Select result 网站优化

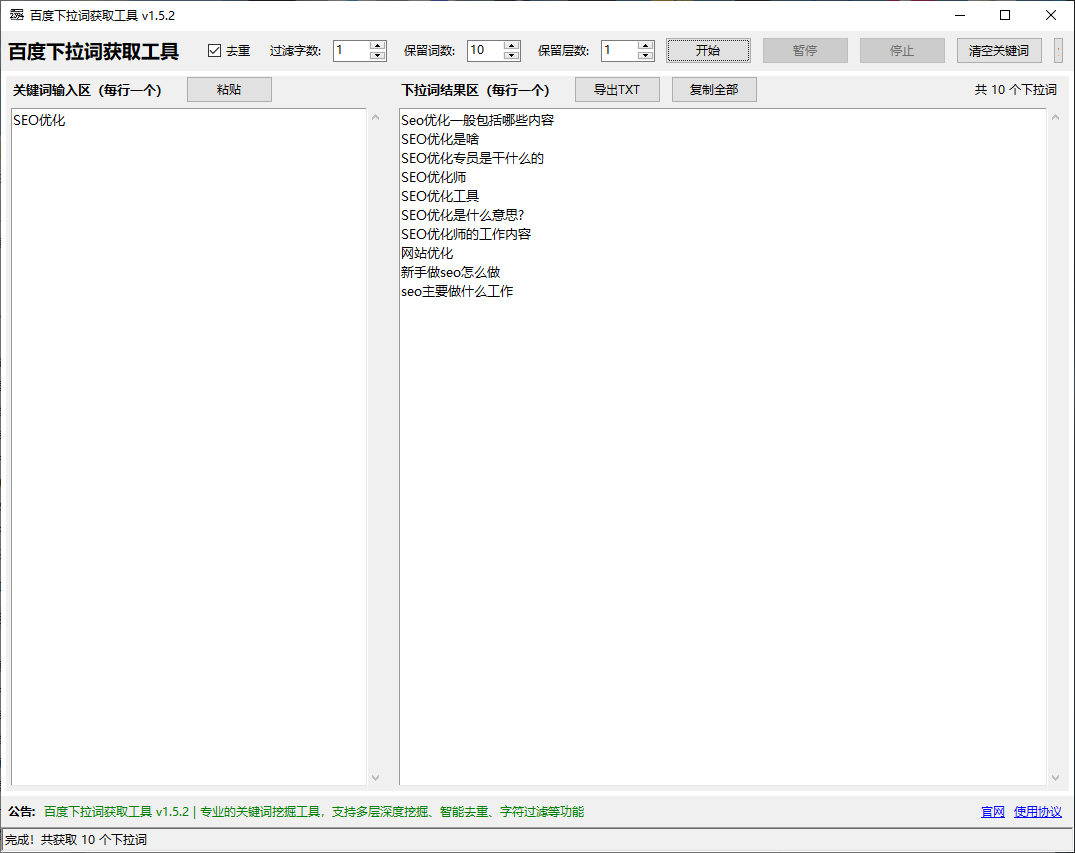coord(427,254)
